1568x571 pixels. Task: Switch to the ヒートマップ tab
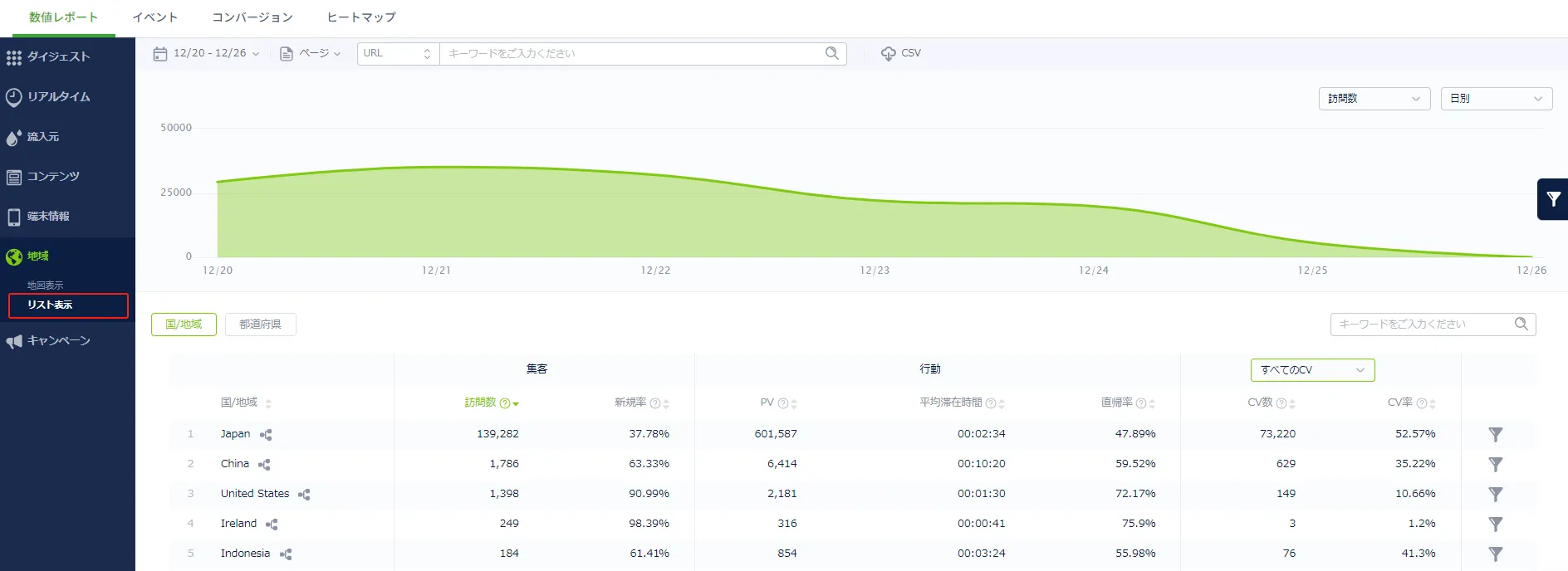point(360,17)
